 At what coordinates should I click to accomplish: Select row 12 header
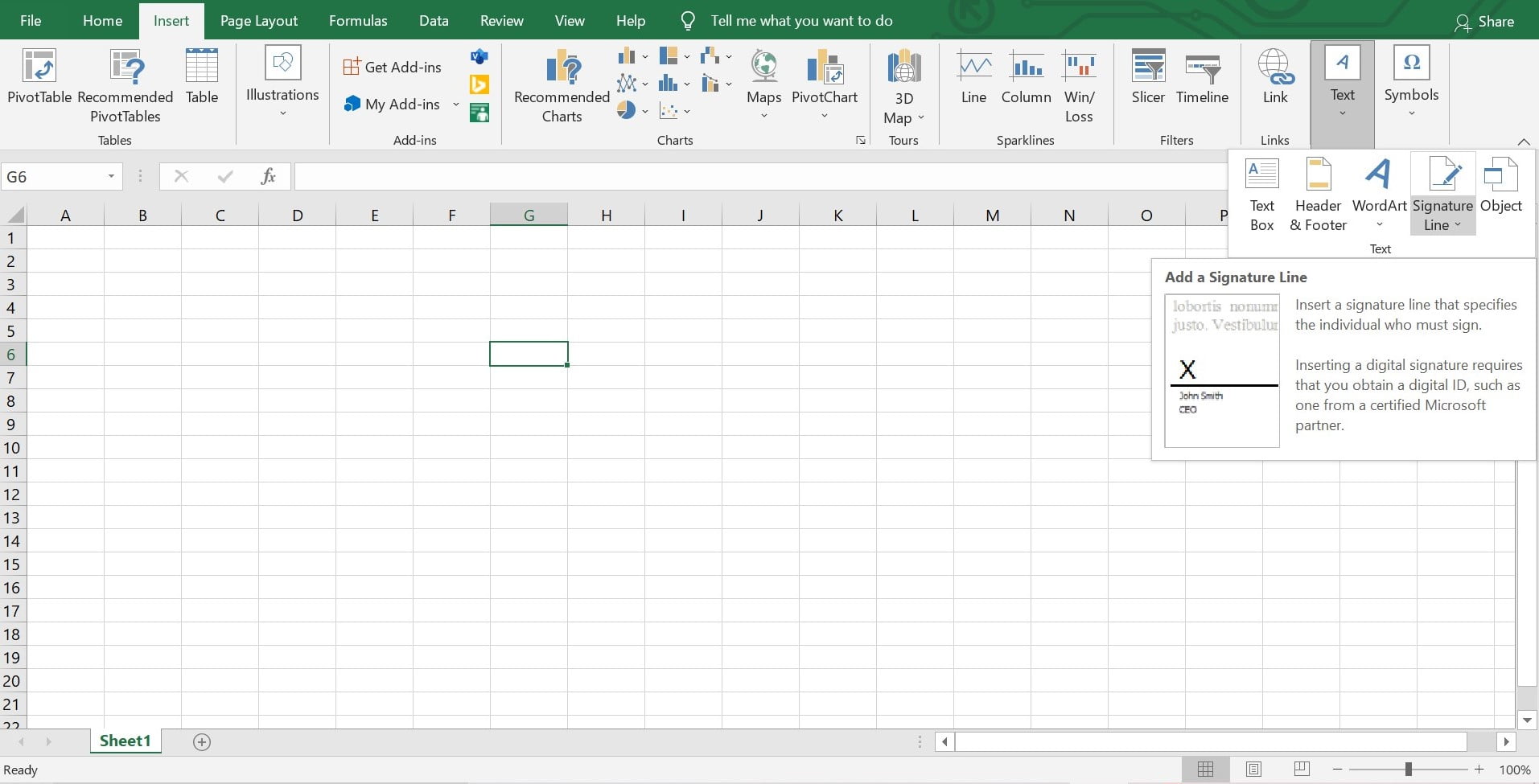(12, 495)
